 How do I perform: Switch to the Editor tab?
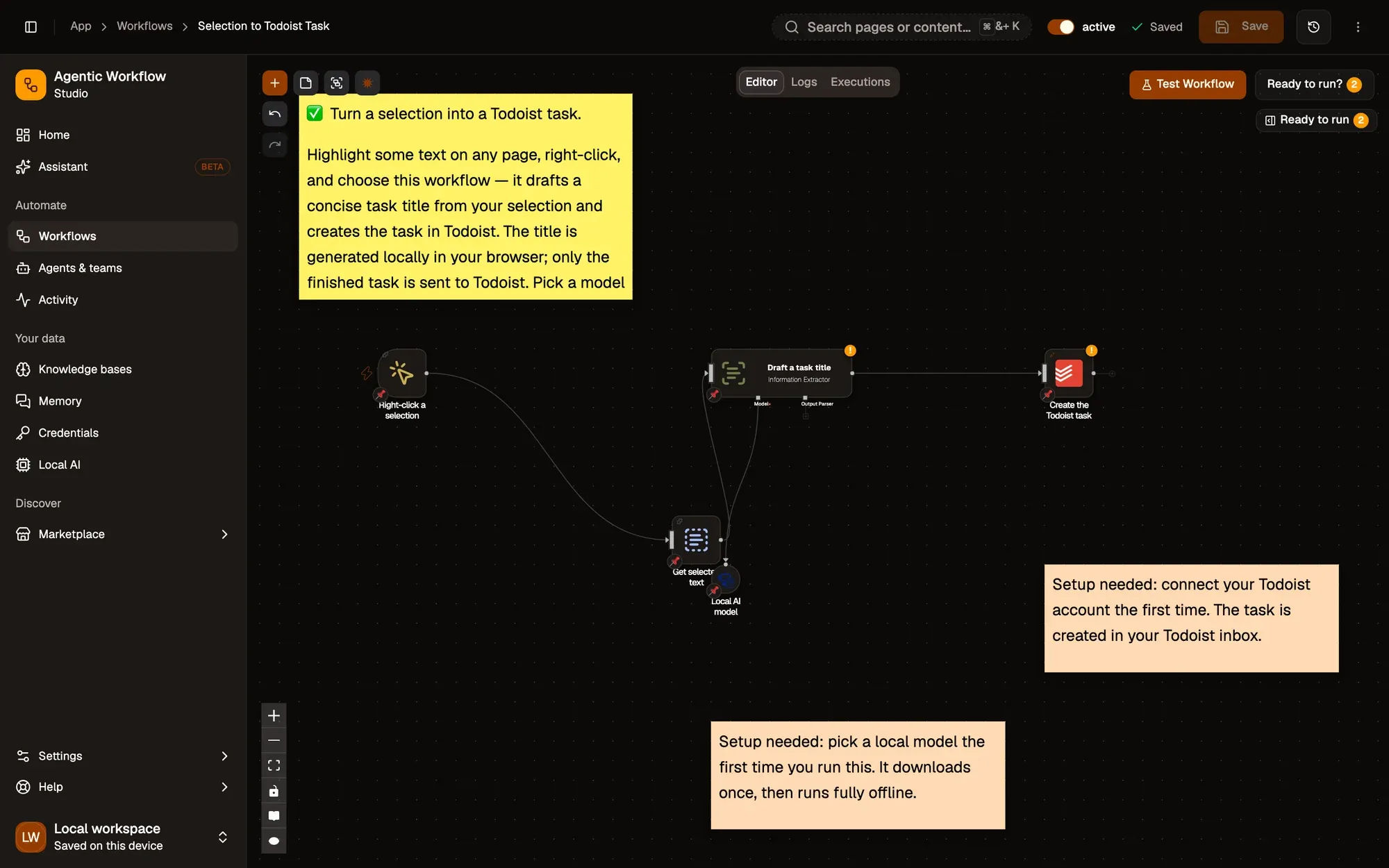(761, 82)
